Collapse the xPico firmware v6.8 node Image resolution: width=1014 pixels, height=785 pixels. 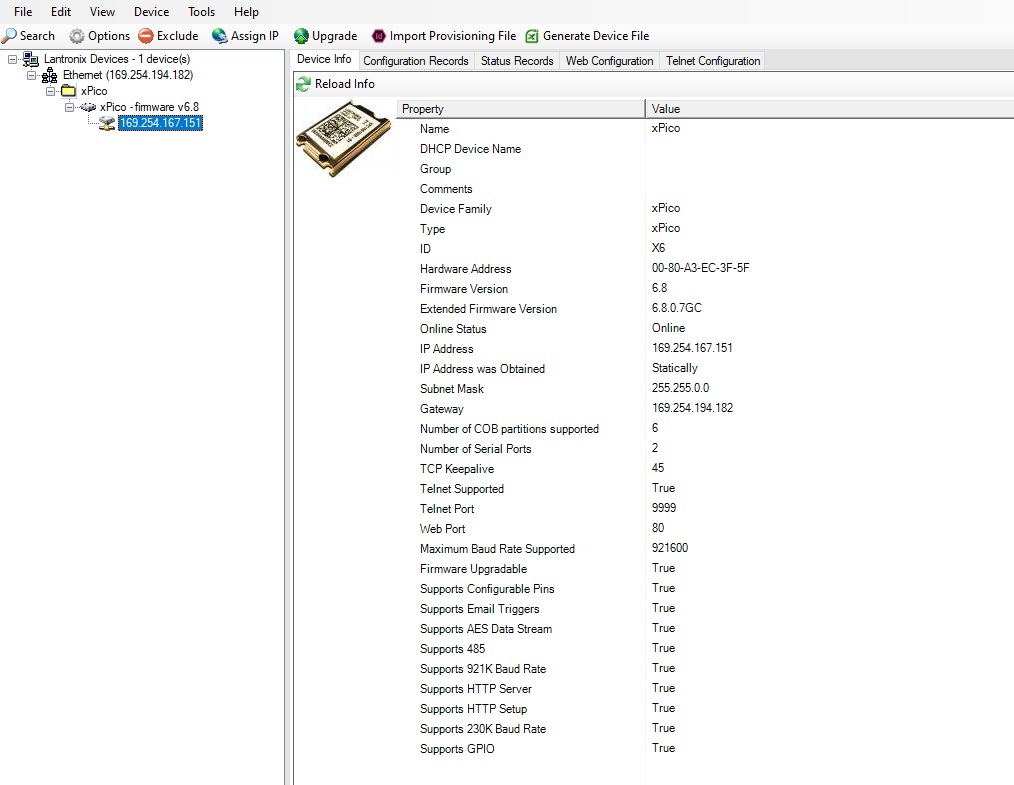[x=69, y=107]
